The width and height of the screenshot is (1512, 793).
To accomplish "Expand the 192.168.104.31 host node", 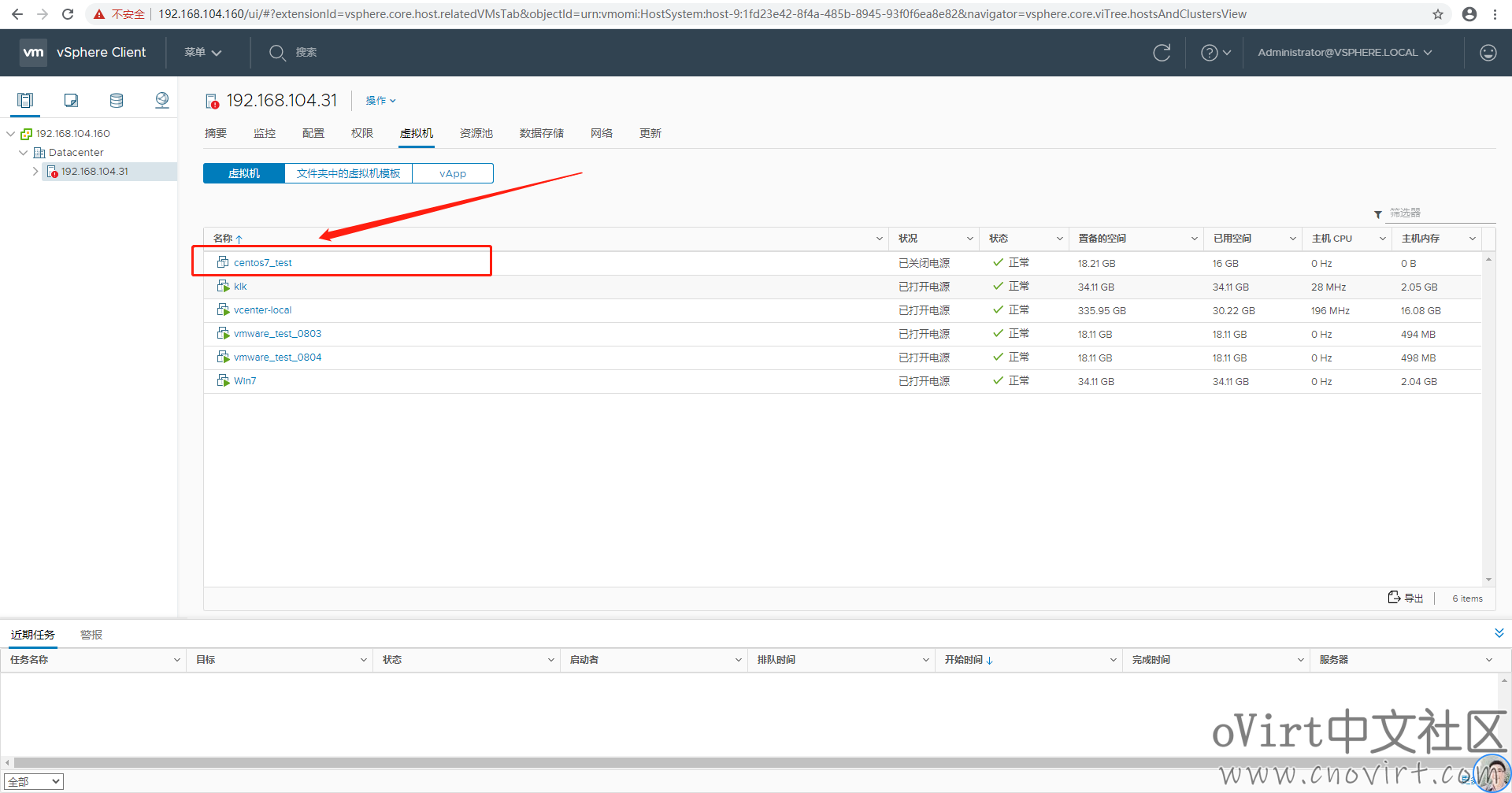I will [35, 171].
